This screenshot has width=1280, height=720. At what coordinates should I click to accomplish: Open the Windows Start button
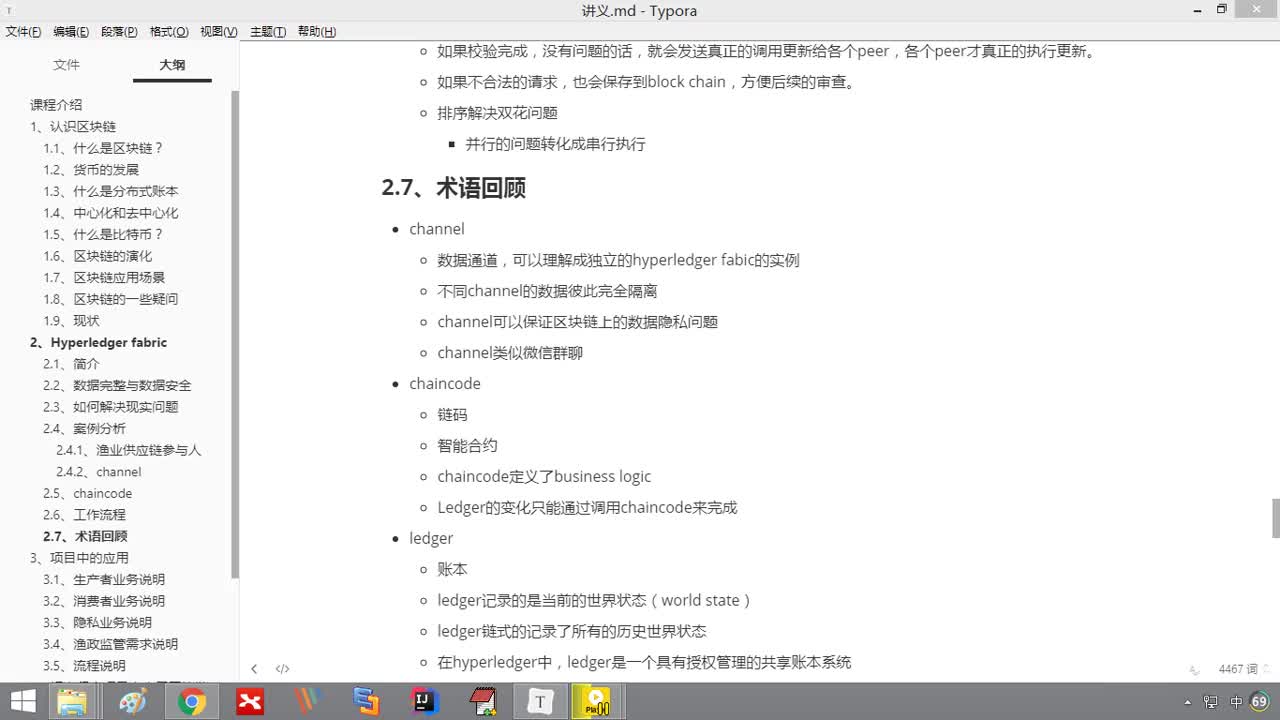(x=22, y=702)
